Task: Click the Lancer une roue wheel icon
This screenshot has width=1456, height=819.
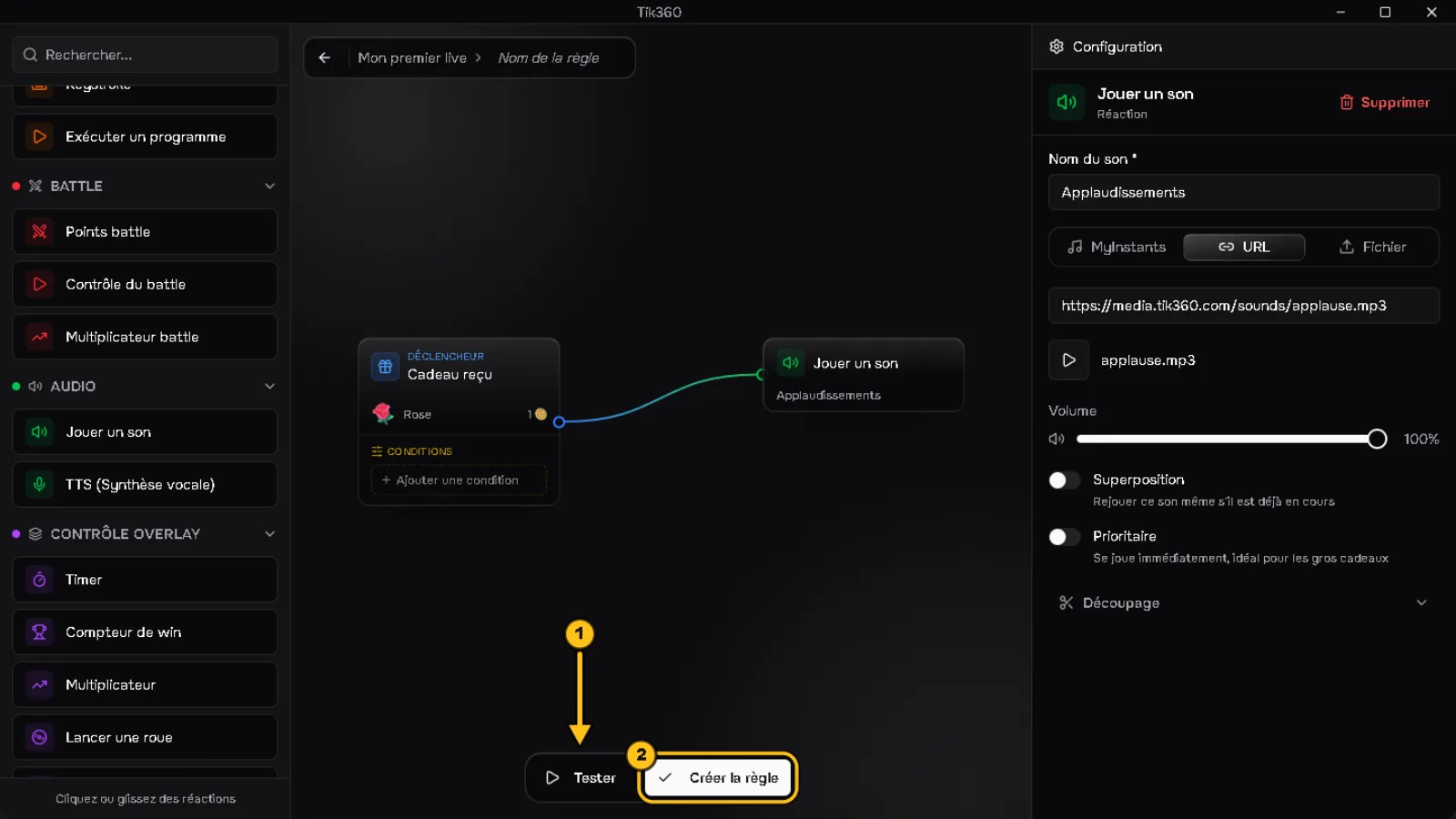Action: [39, 737]
